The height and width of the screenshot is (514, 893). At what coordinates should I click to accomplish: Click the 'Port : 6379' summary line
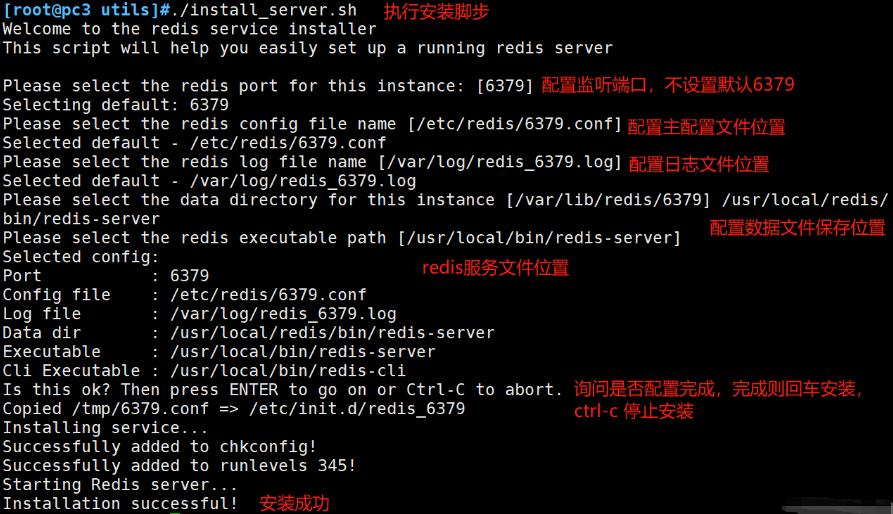point(106,275)
